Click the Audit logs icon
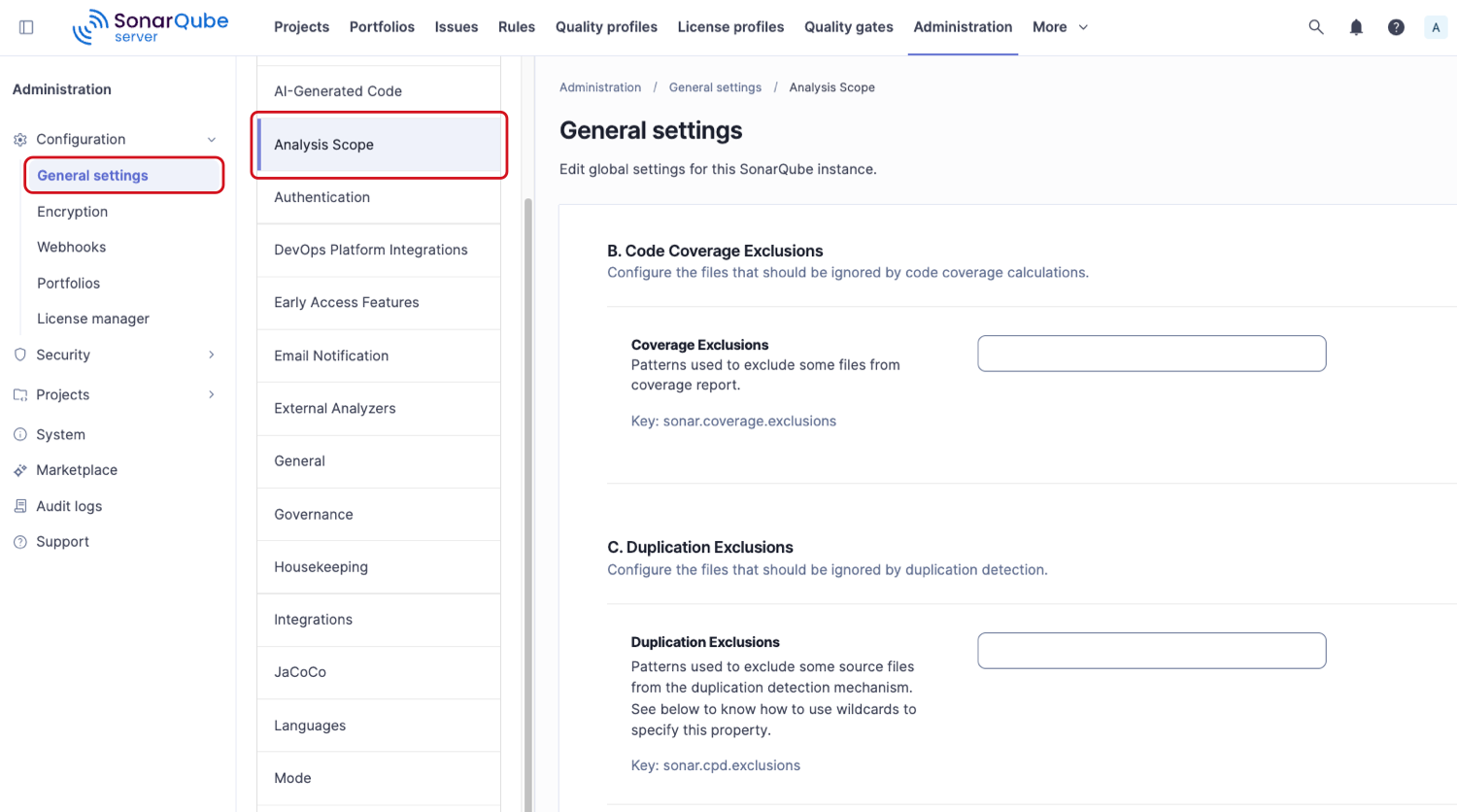The height and width of the screenshot is (812, 1457). coord(20,506)
